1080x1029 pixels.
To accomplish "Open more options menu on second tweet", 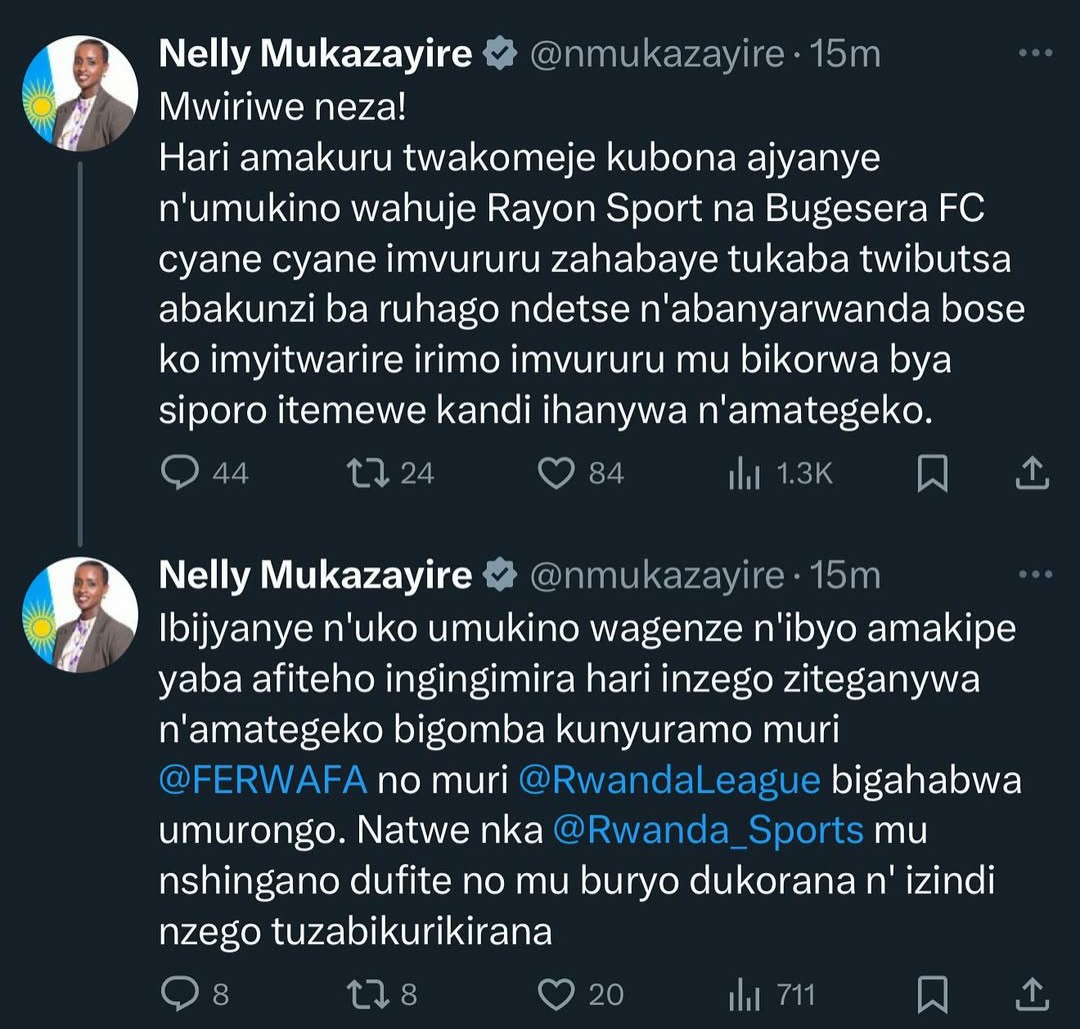I will click(x=1034, y=575).
